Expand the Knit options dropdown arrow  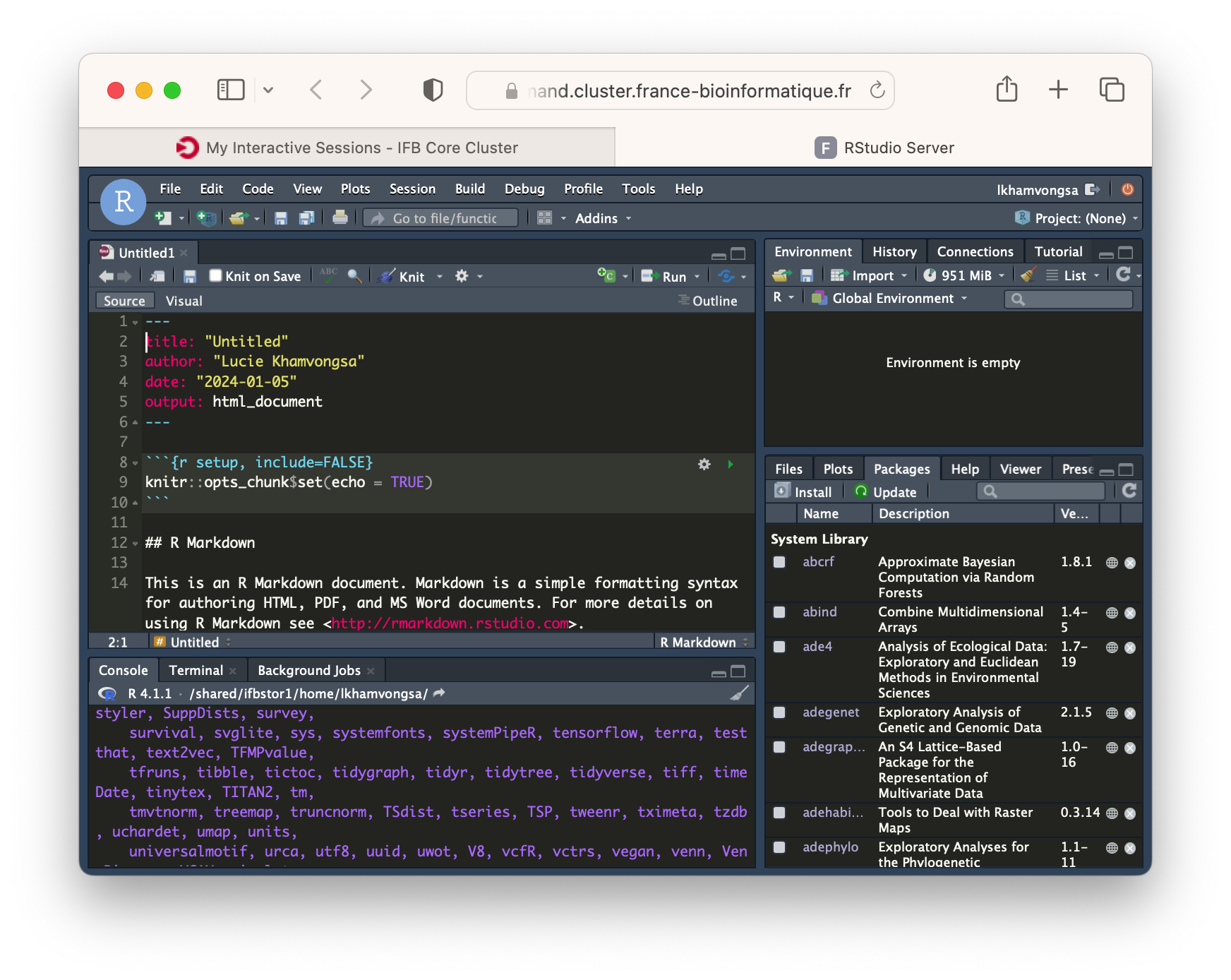point(439,277)
